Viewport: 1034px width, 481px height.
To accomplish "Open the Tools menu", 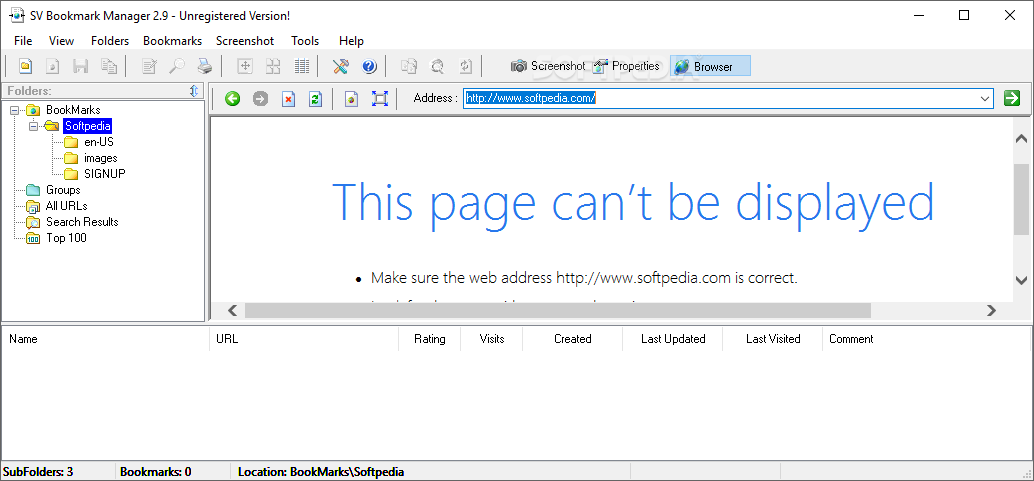I will point(305,41).
